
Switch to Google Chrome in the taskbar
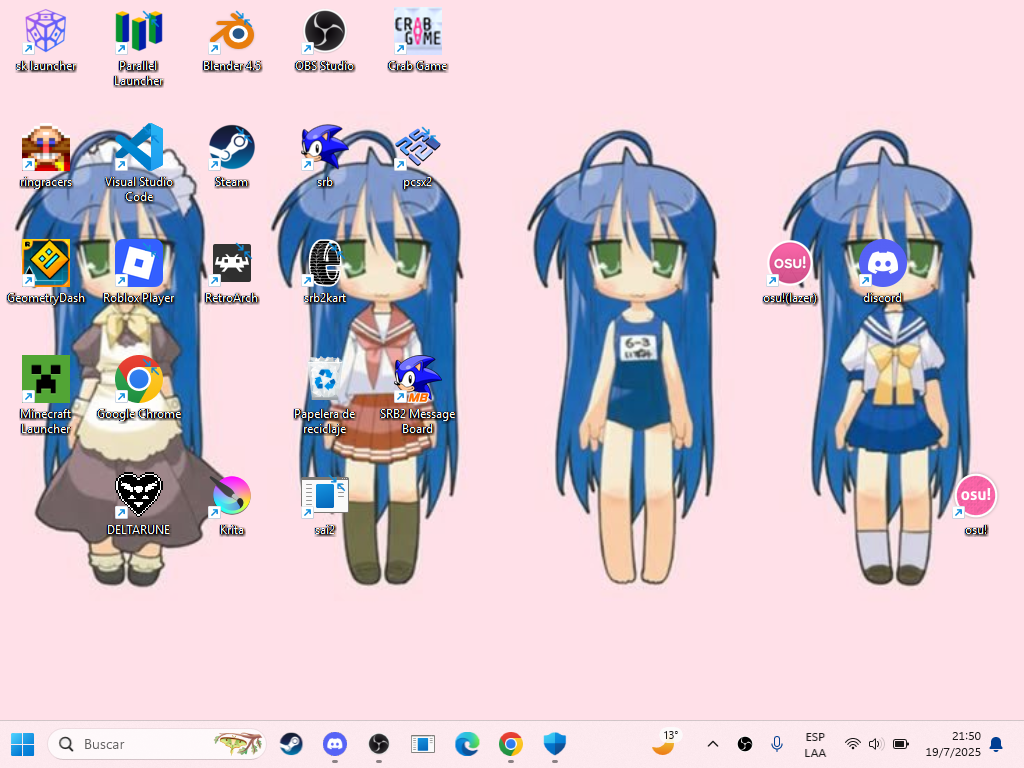coord(511,744)
